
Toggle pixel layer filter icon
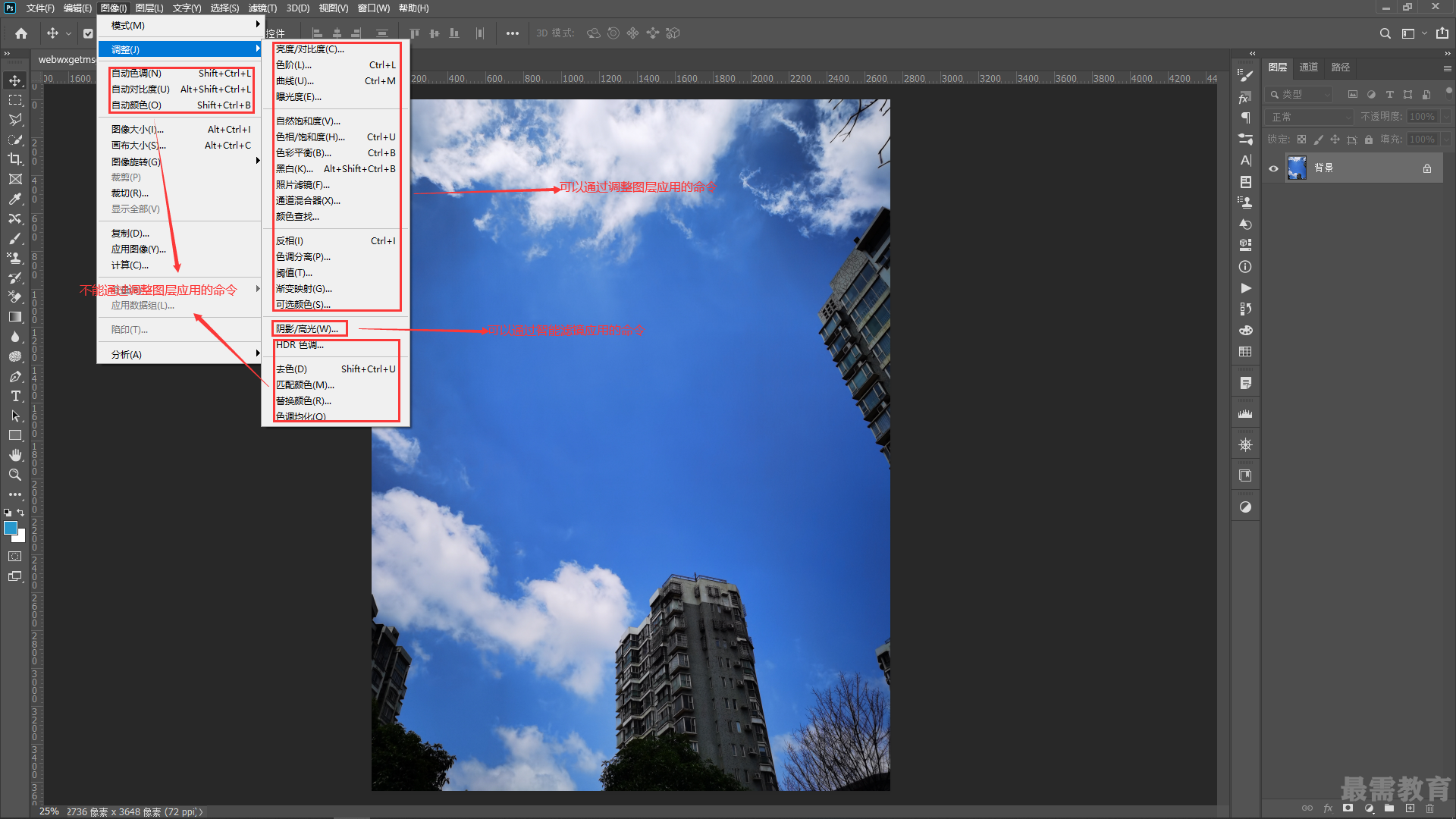[1352, 95]
